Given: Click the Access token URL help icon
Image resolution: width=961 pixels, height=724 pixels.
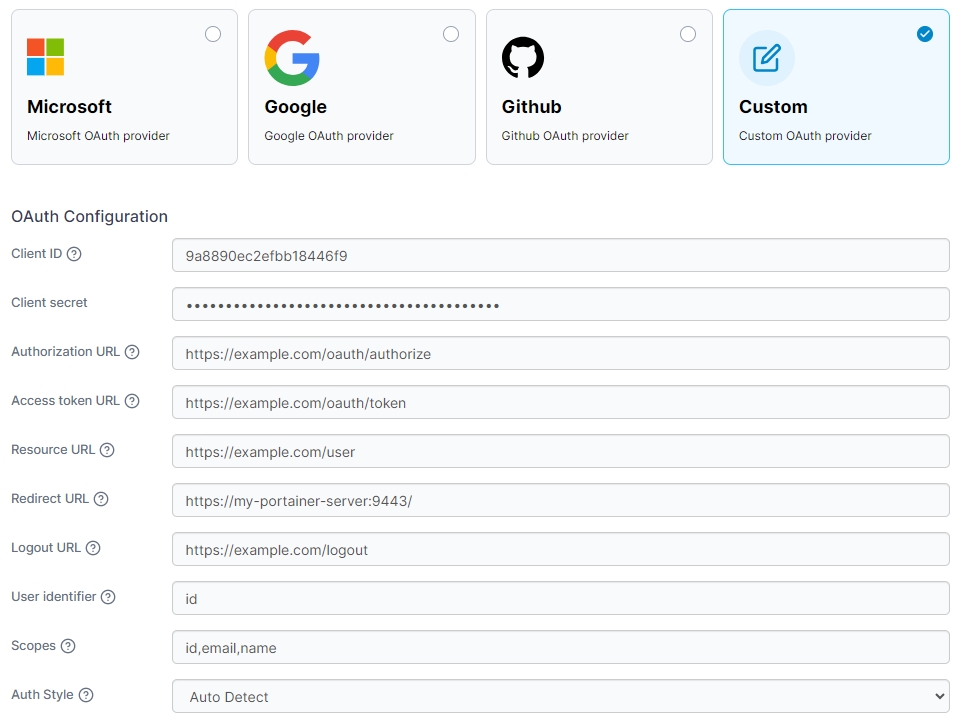Looking at the screenshot, I should [132, 401].
